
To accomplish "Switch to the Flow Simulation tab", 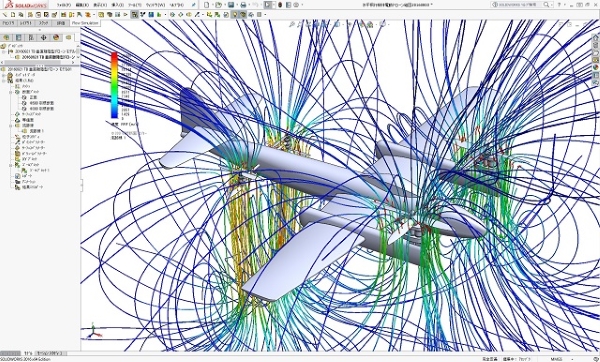I will pyautogui.click(x=85, y=23).
